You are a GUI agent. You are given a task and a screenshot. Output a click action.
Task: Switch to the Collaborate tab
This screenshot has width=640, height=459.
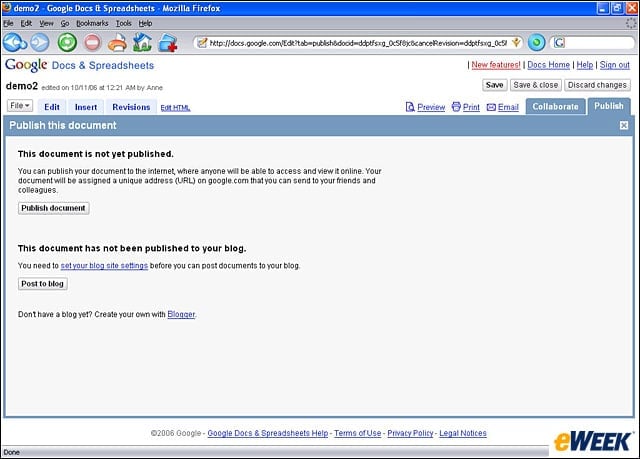[555, 106]
